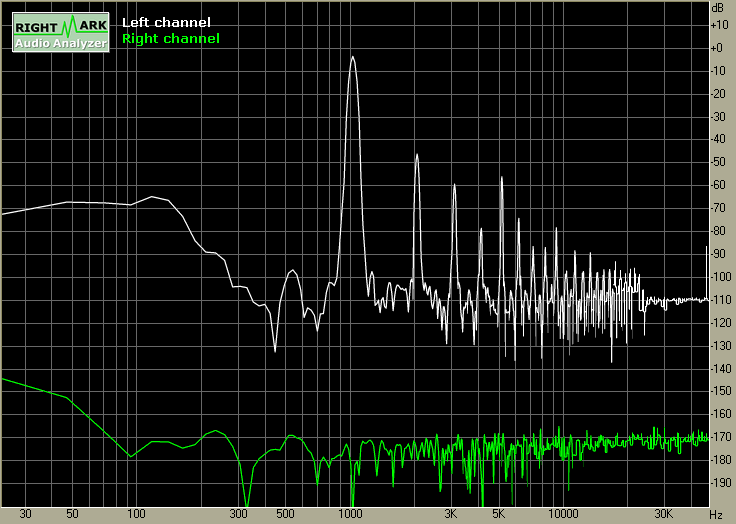Click the '-40' dB axis value
Screen dimensions: 736x524
click(x=719, y=139)
